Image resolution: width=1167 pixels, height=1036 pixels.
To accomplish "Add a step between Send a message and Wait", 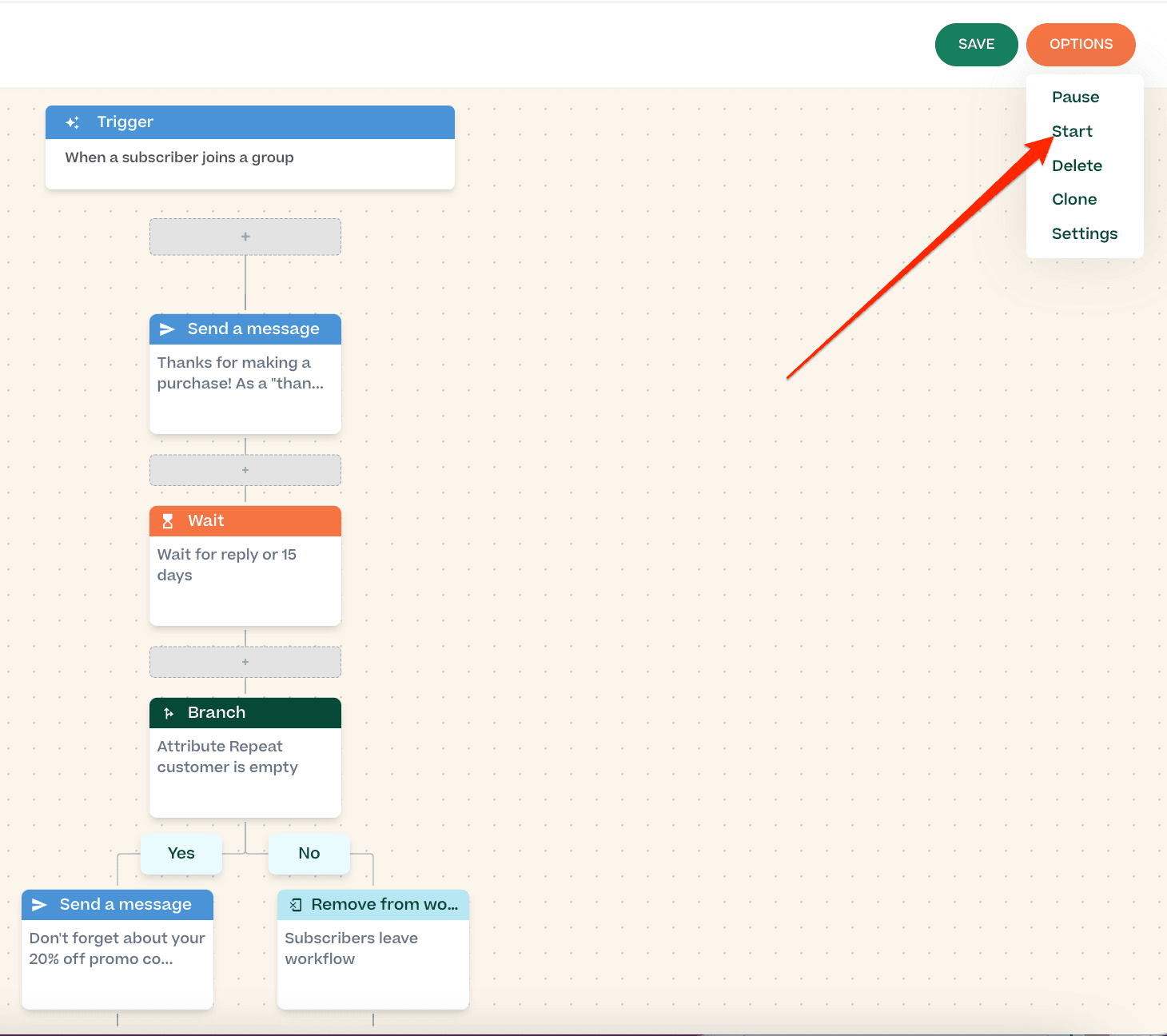I will [245, 470].
